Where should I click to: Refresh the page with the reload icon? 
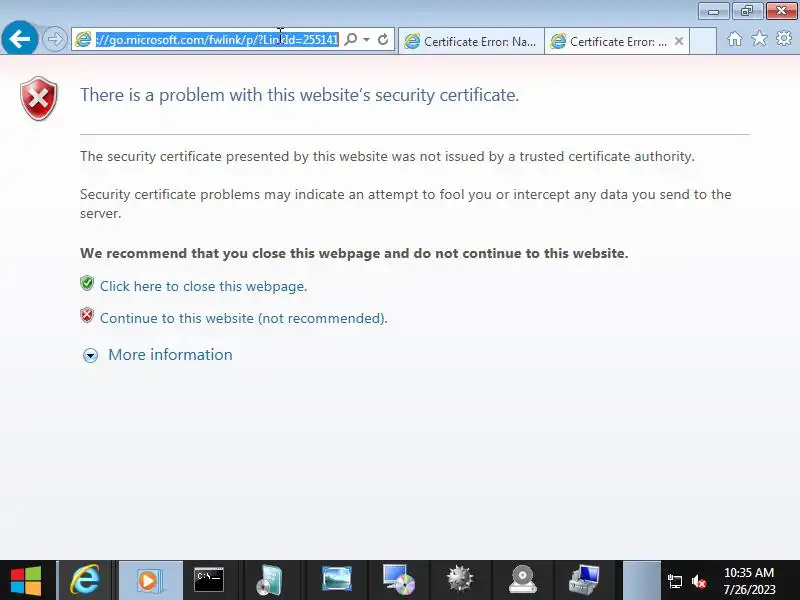click(x=383, y=39)
